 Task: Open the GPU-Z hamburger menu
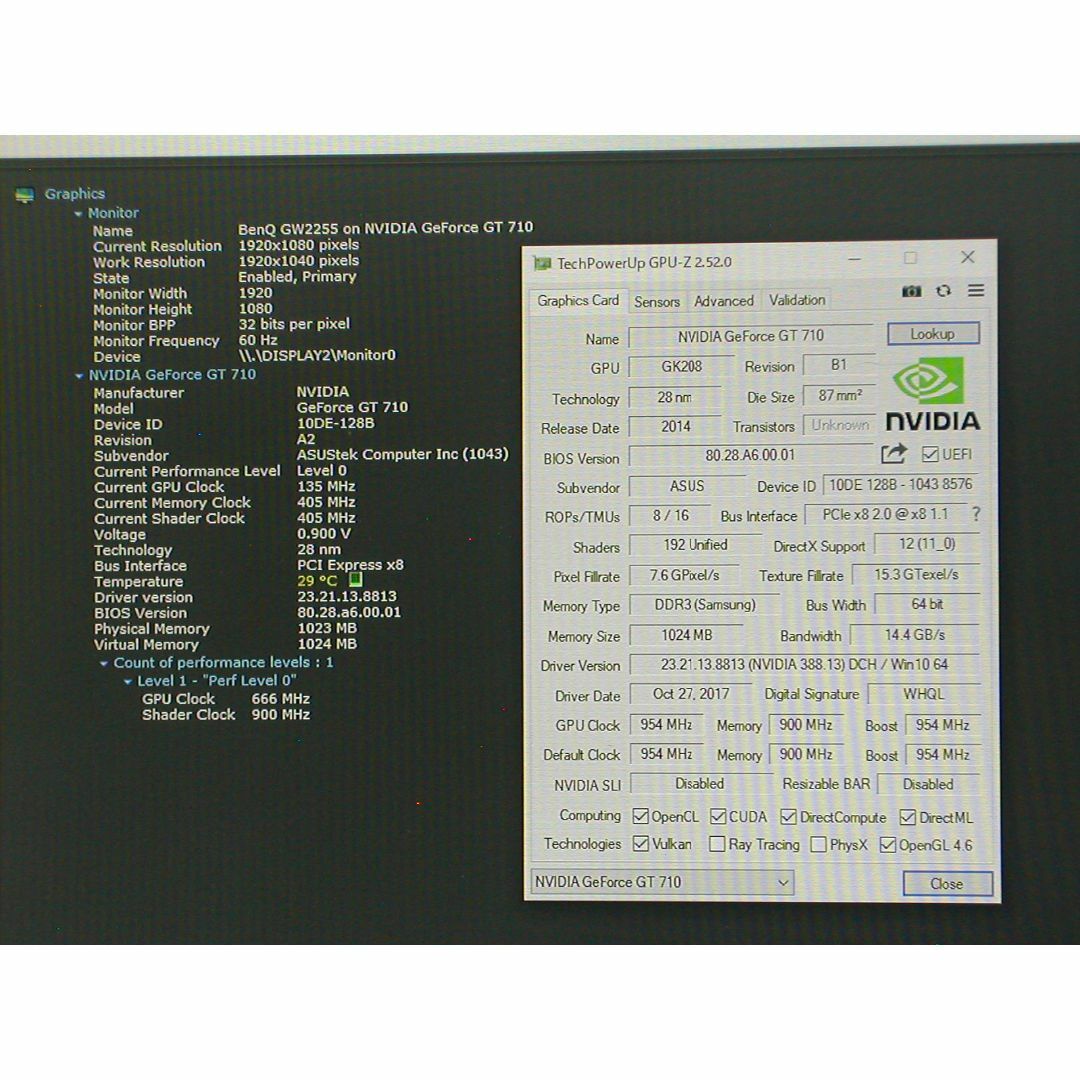[x=975, y=291]
